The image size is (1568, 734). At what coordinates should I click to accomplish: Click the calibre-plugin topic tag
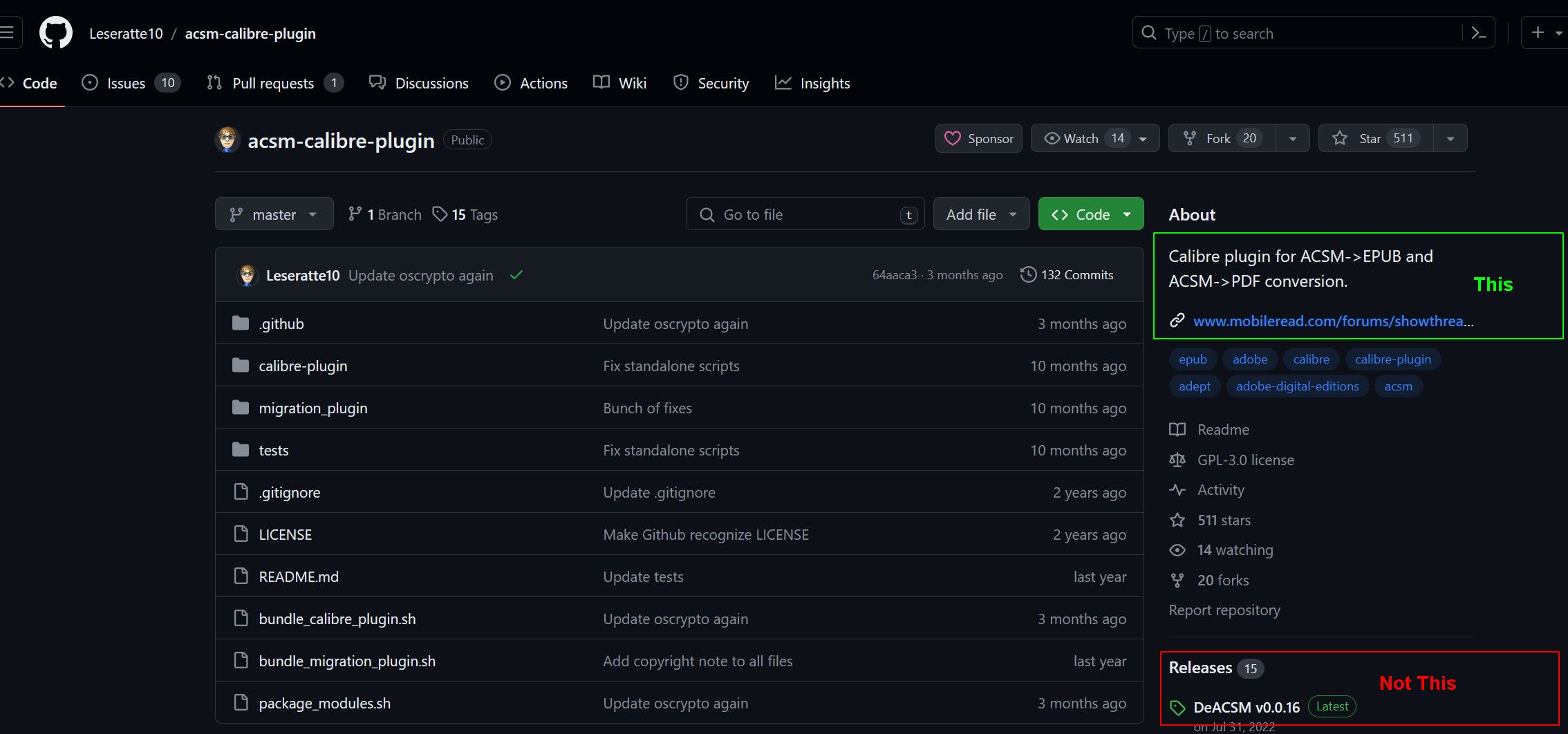click(x=1392, y=359)
